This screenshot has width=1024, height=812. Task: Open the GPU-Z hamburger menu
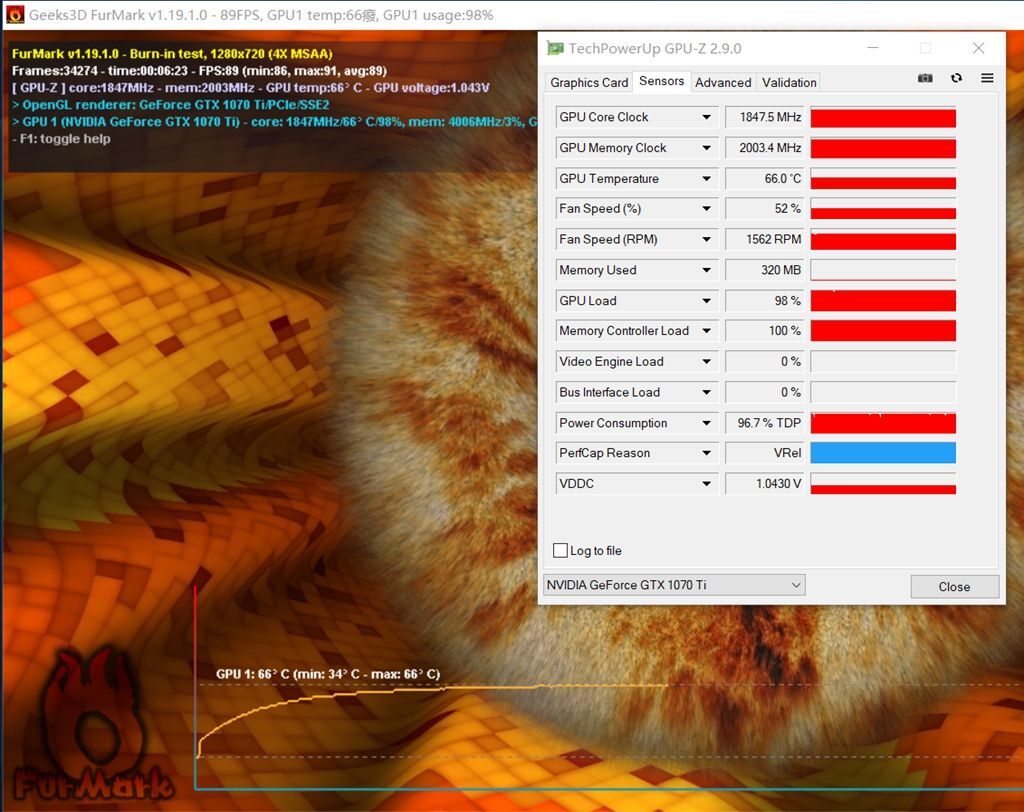[x=987, y=78]
